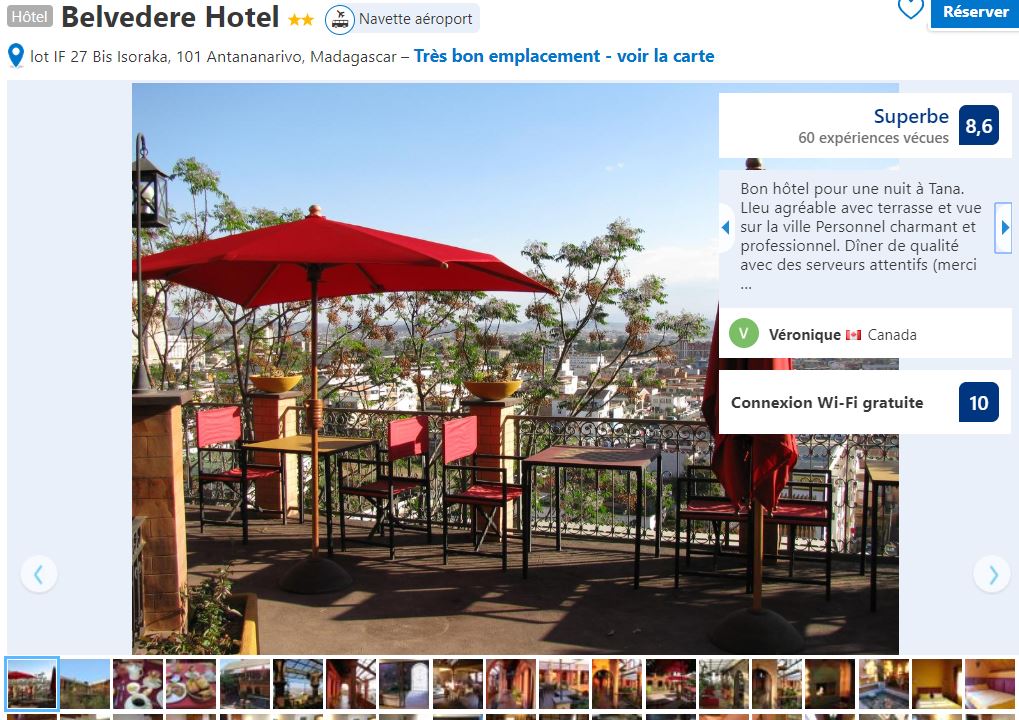This screenshot has height=720, width=1019.
Task: Click the Navette aéroport badge
Action: tap(402, 19)
